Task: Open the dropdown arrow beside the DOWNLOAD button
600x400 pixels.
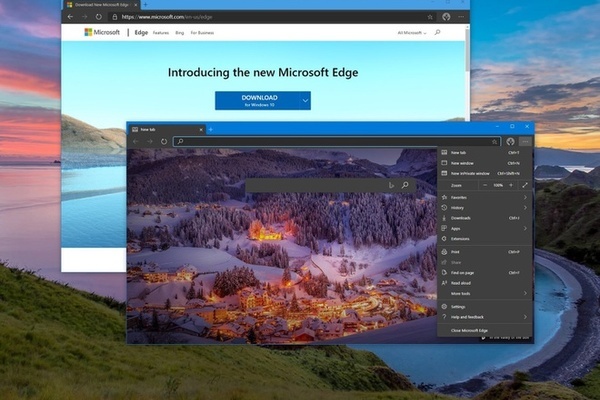Action: (305, 101)
